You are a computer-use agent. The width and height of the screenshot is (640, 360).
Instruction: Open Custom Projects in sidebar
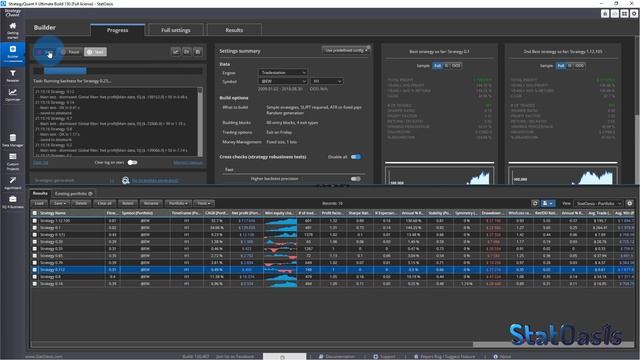[13, 161]
